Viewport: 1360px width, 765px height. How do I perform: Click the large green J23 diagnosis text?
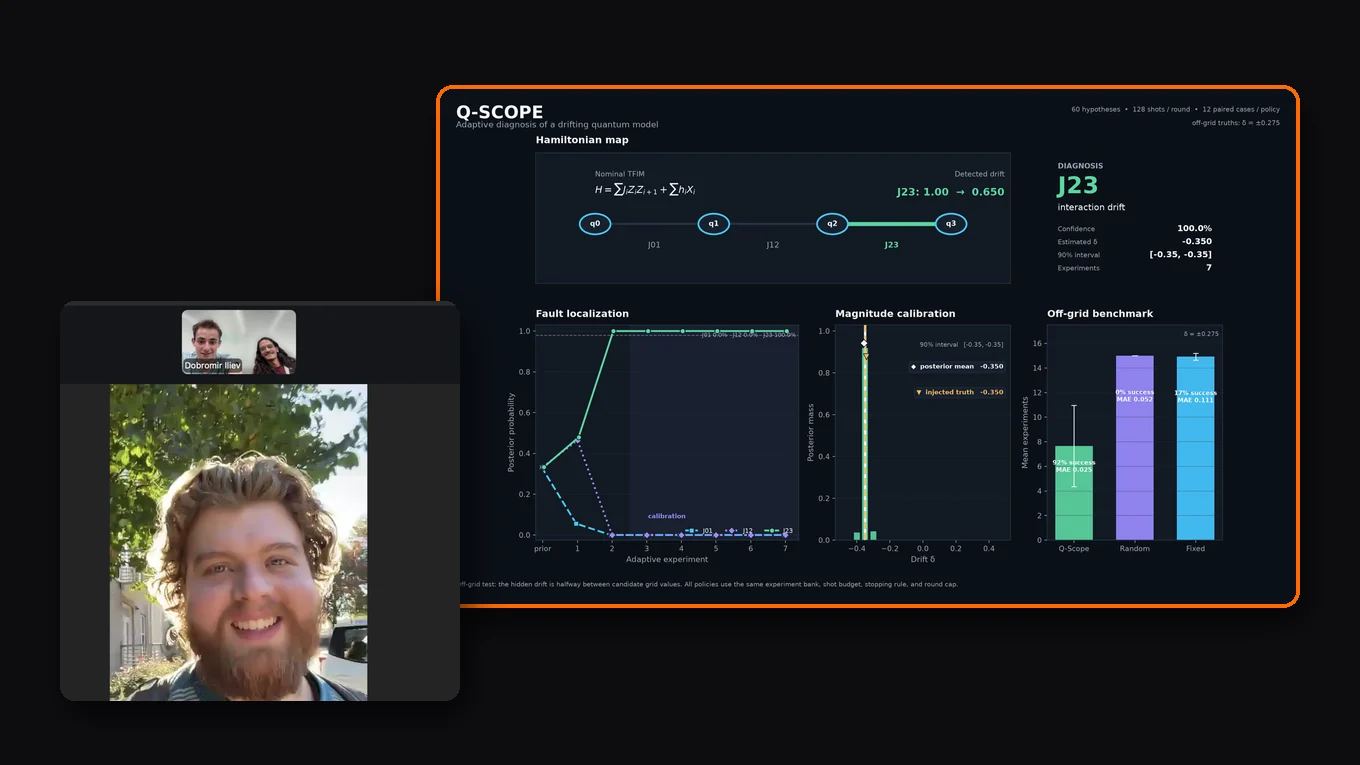[x=1078, y=186]
